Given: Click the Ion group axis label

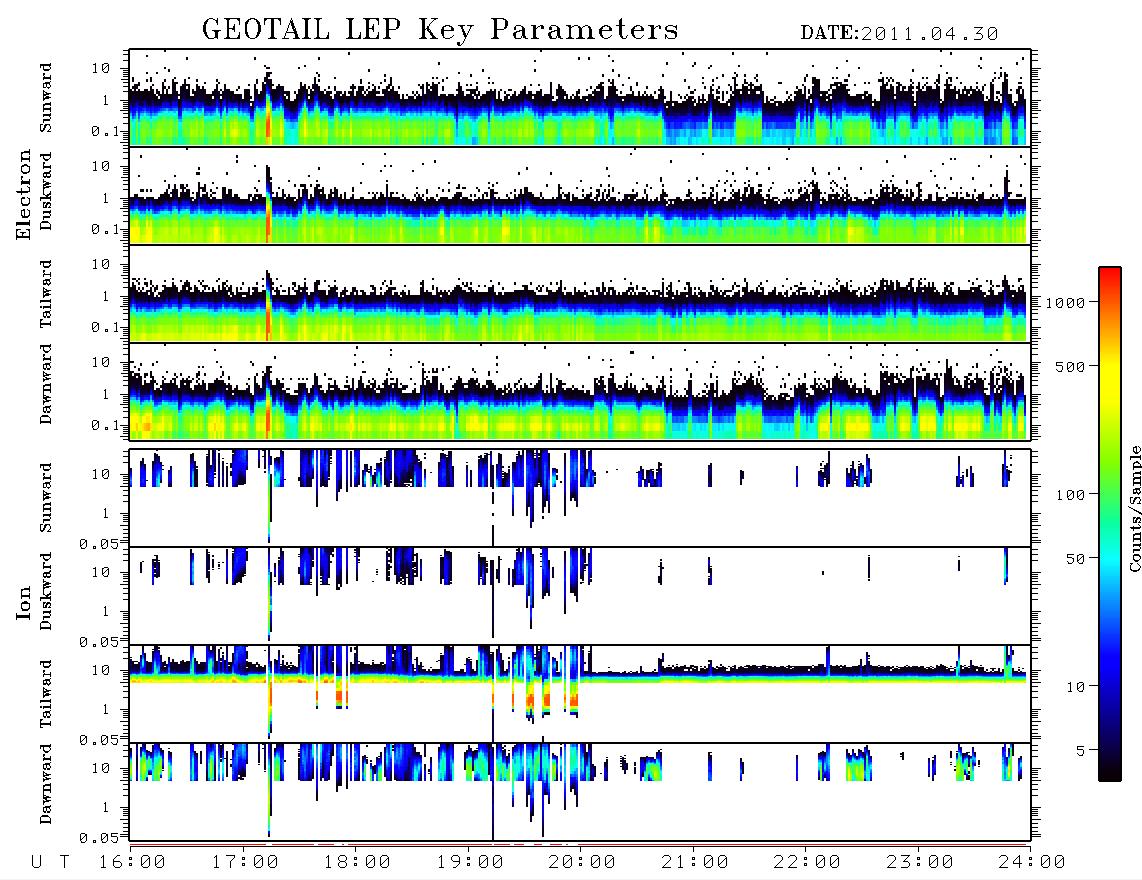Looking at the screenshot, I should 24,602.
